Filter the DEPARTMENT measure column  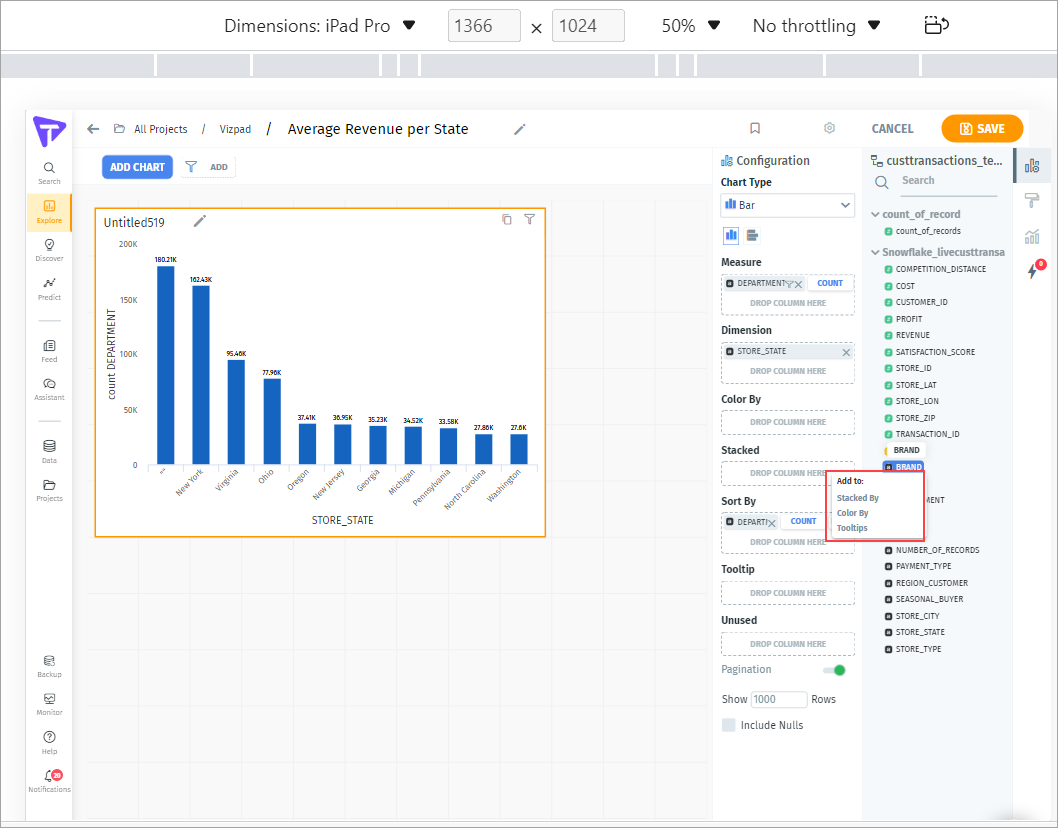coord(789,284)
